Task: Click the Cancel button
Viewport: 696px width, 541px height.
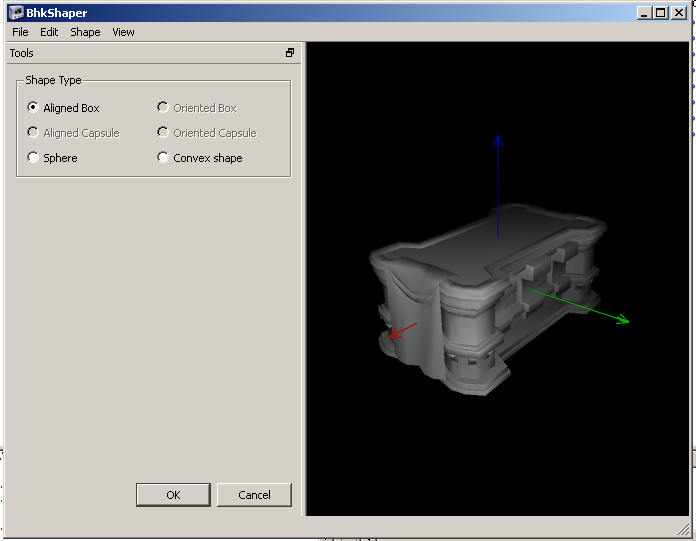Action: (x=254, y=494)
